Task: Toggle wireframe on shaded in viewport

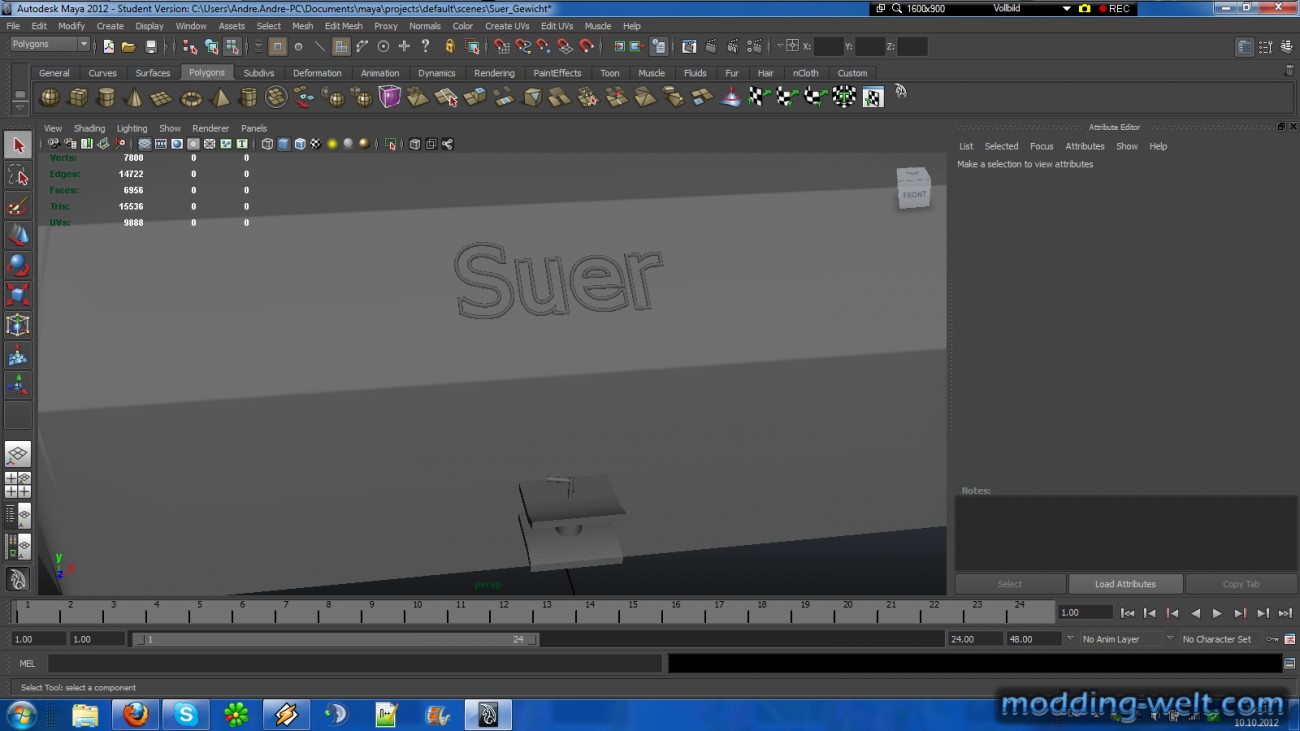Action: click(299, 144)
